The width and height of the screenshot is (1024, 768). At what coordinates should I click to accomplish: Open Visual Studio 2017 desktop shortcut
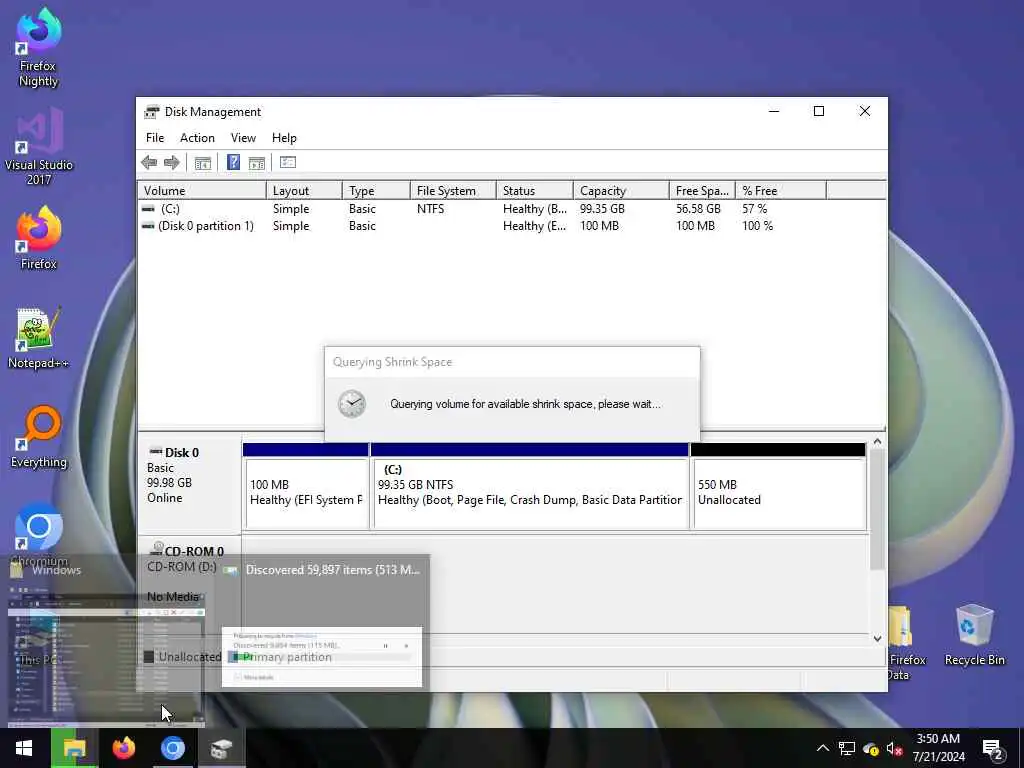click(39, 147)
